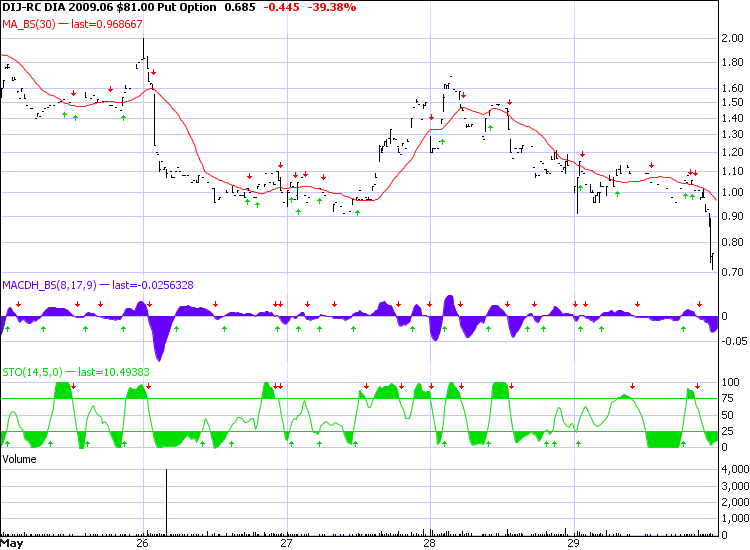Select the leftmost green arrow in MACD panel
Image resolution: width=750 pixels, height=550 pixels.
pyautogui.click(x=8, y=328)
